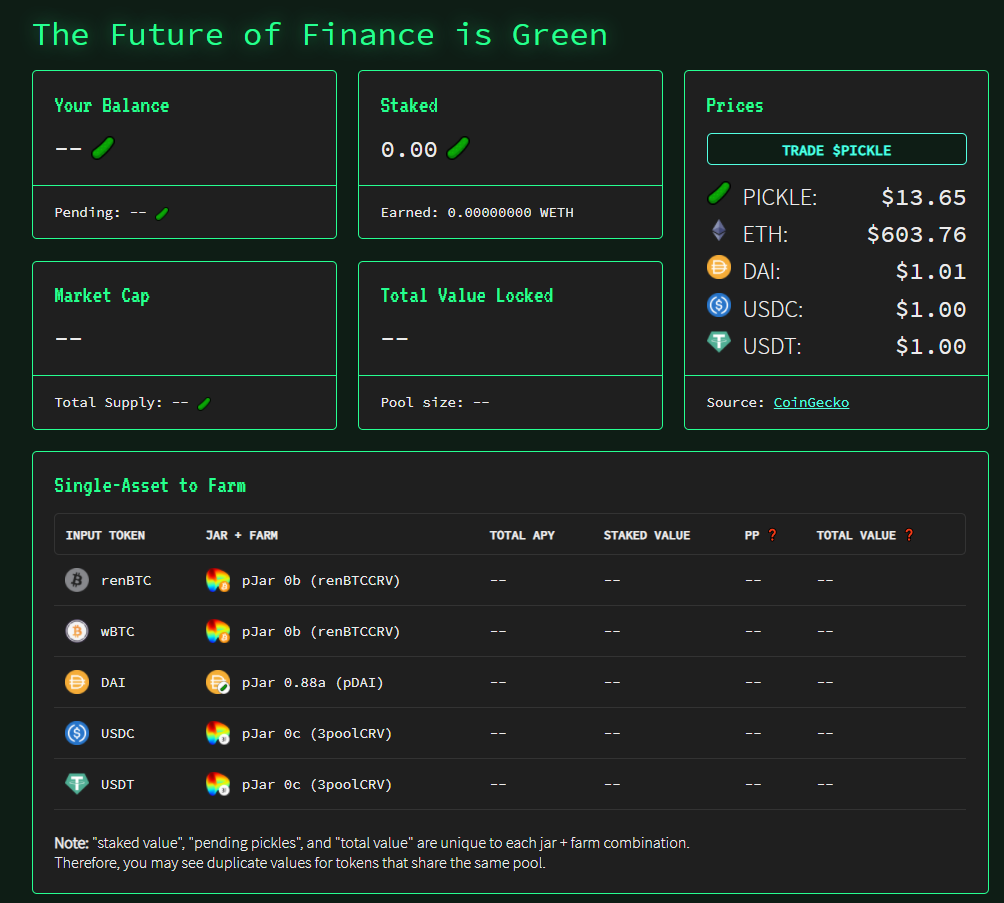Click the DAI coin icon in Prices
The image size is (1004, 903).
(x=719, y=267)
